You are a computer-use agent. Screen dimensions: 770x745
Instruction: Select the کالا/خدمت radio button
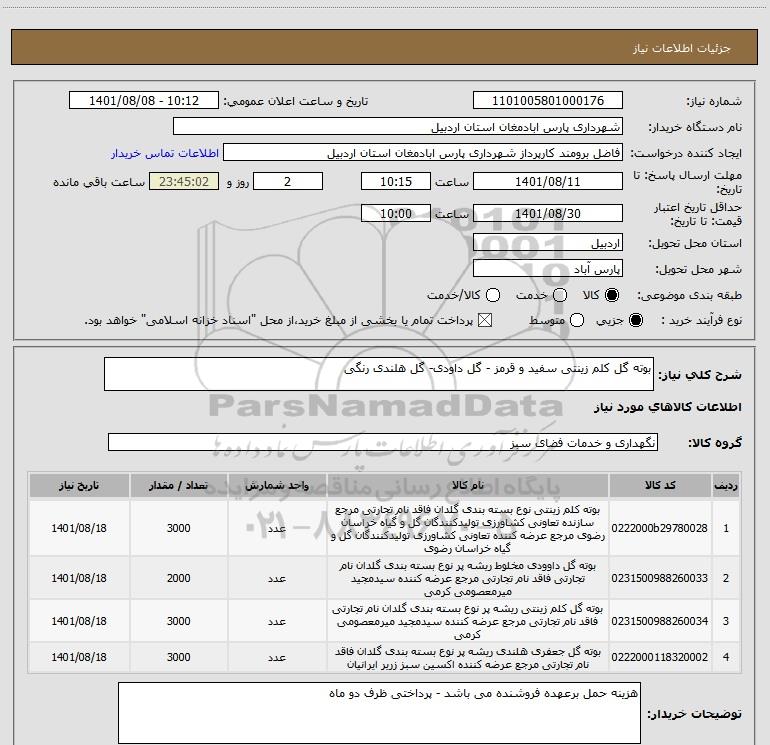tap(493, 295)
